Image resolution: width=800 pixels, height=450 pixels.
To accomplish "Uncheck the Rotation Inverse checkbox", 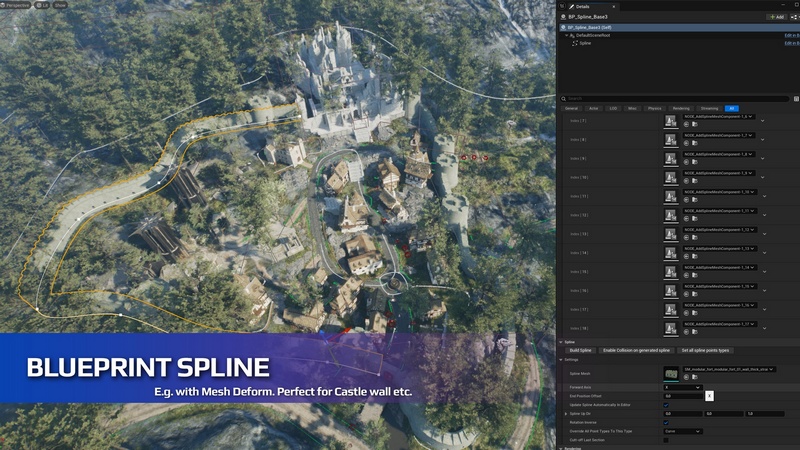I will point(667,422).
